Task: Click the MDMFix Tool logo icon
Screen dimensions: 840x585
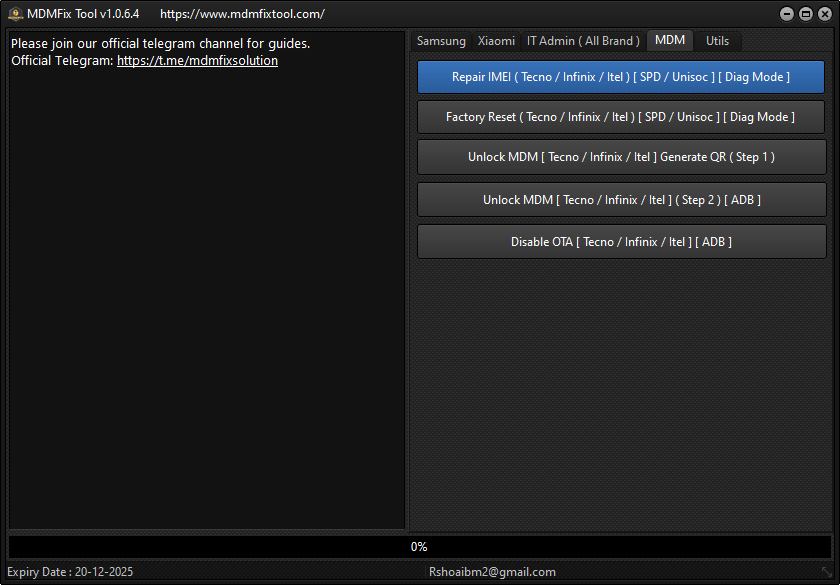Action: coord(16,14)
